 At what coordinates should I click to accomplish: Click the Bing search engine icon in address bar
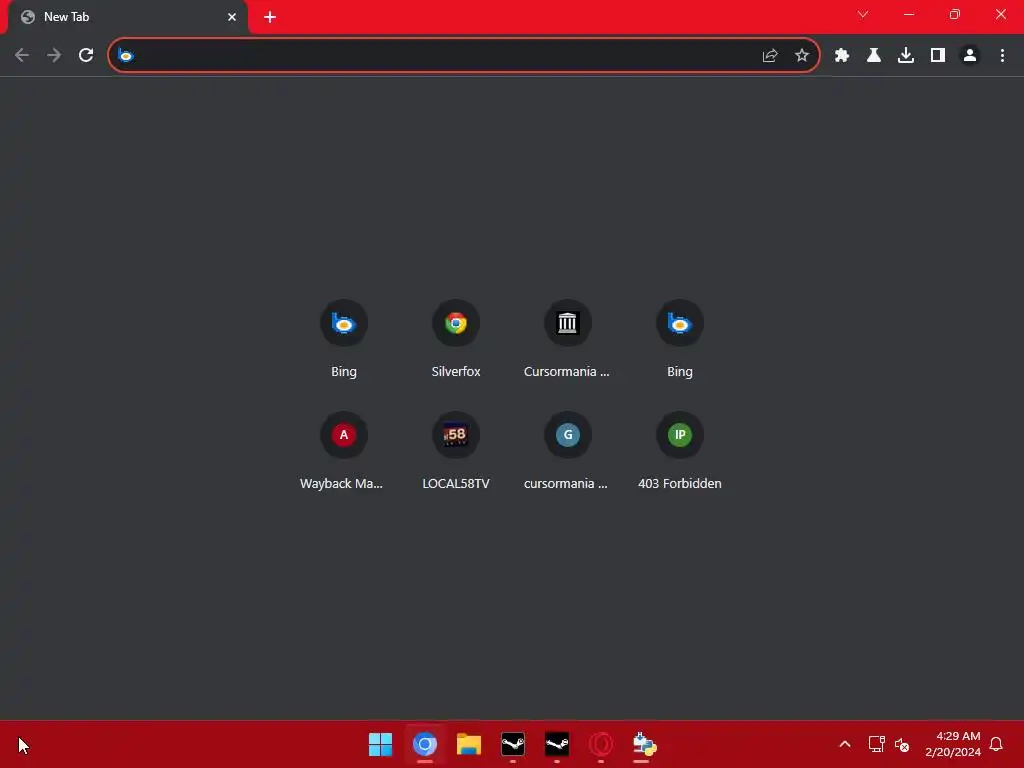[x=126, y=56]
